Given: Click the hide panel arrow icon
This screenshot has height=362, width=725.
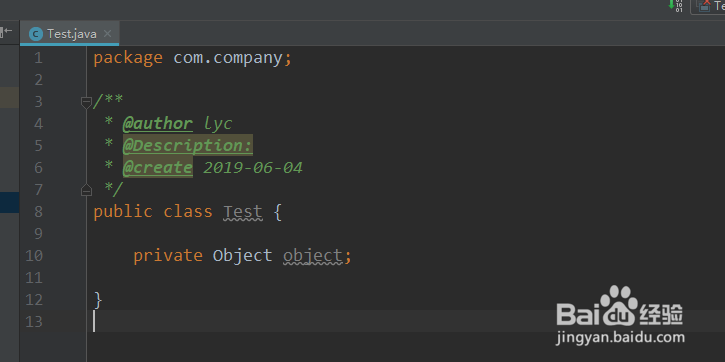Looking at the screenshot, I should click(x=6, y=31).
